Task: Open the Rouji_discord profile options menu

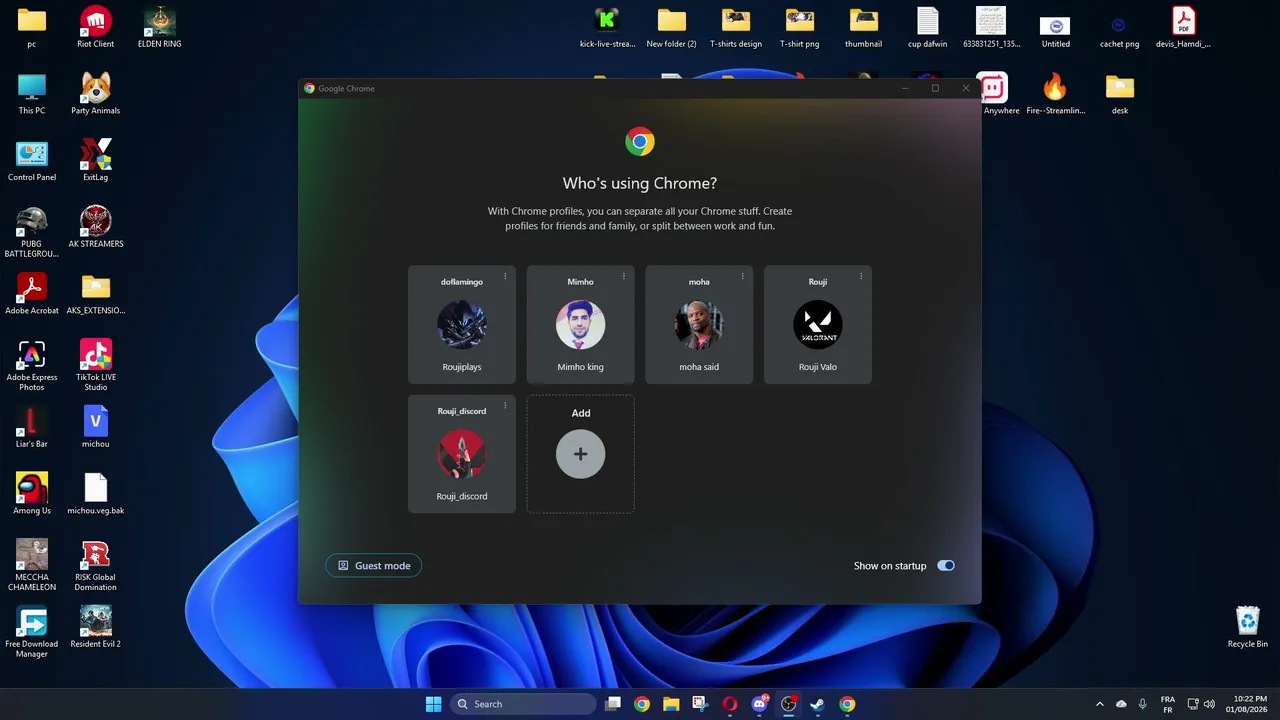Action: [x=505, y=406]
